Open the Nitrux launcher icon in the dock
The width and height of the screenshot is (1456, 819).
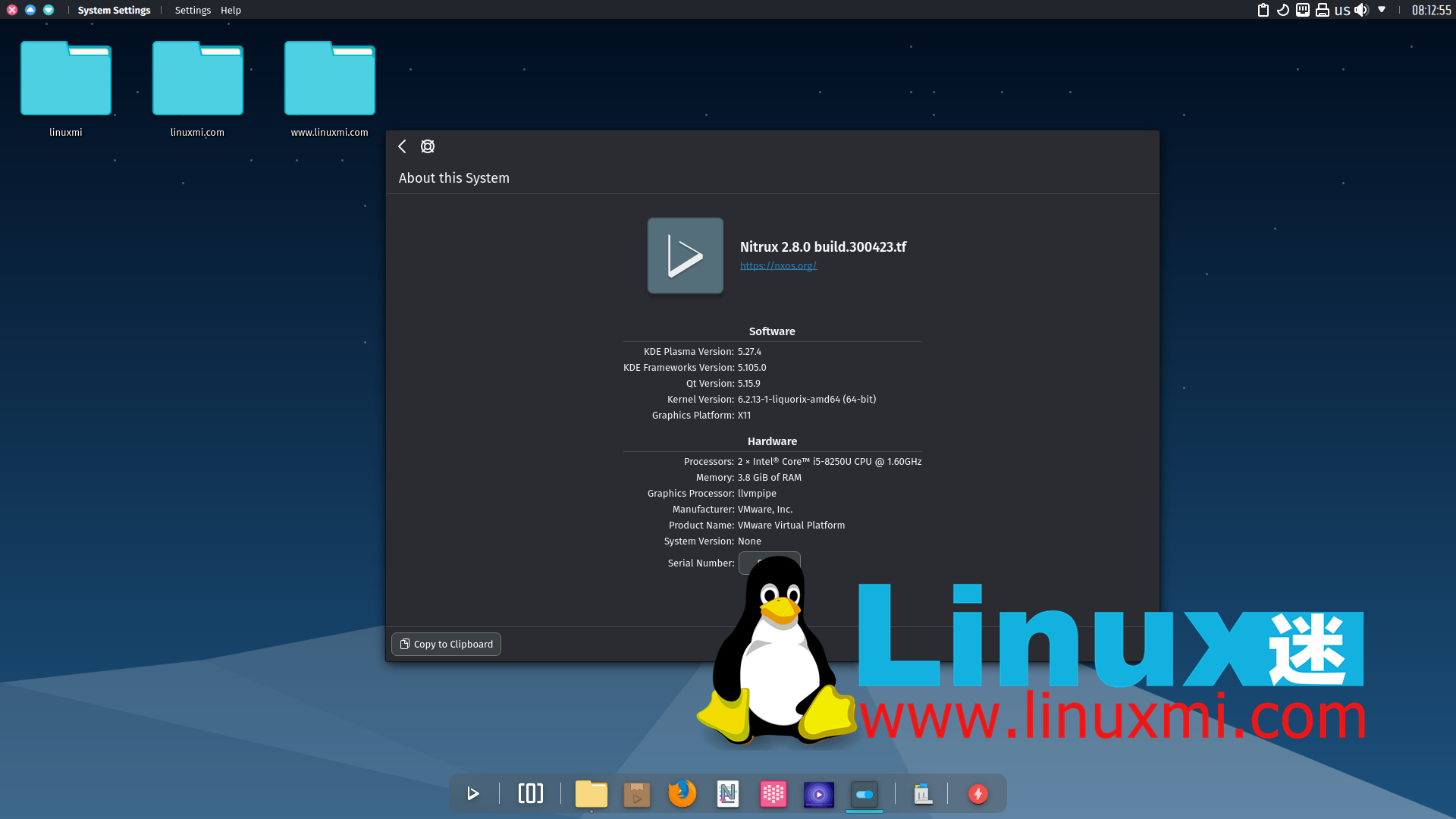click(473, 794)
